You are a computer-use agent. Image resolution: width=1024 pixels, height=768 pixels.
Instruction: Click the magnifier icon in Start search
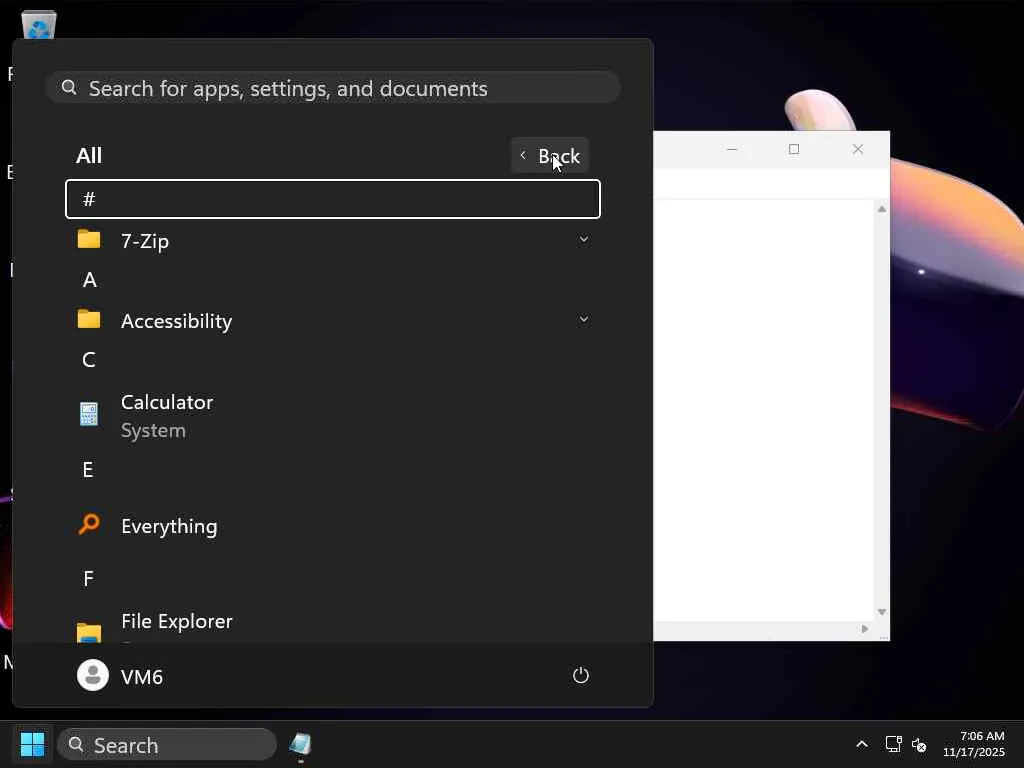[69, 88]
